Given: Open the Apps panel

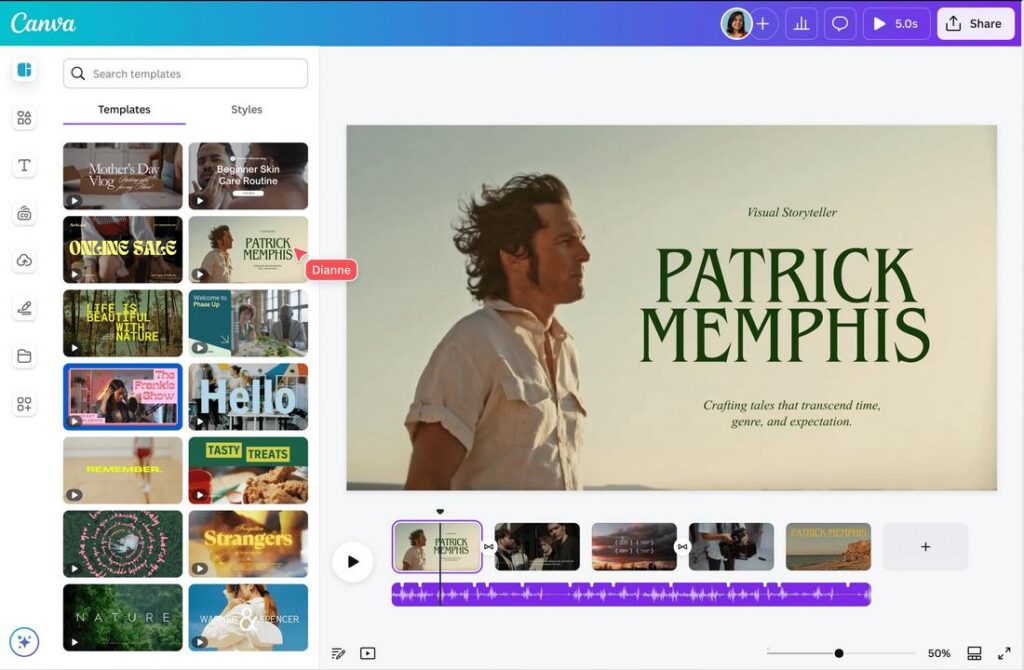Looking at the screenshot, I should pyautogui.click(x=24, y=404).
